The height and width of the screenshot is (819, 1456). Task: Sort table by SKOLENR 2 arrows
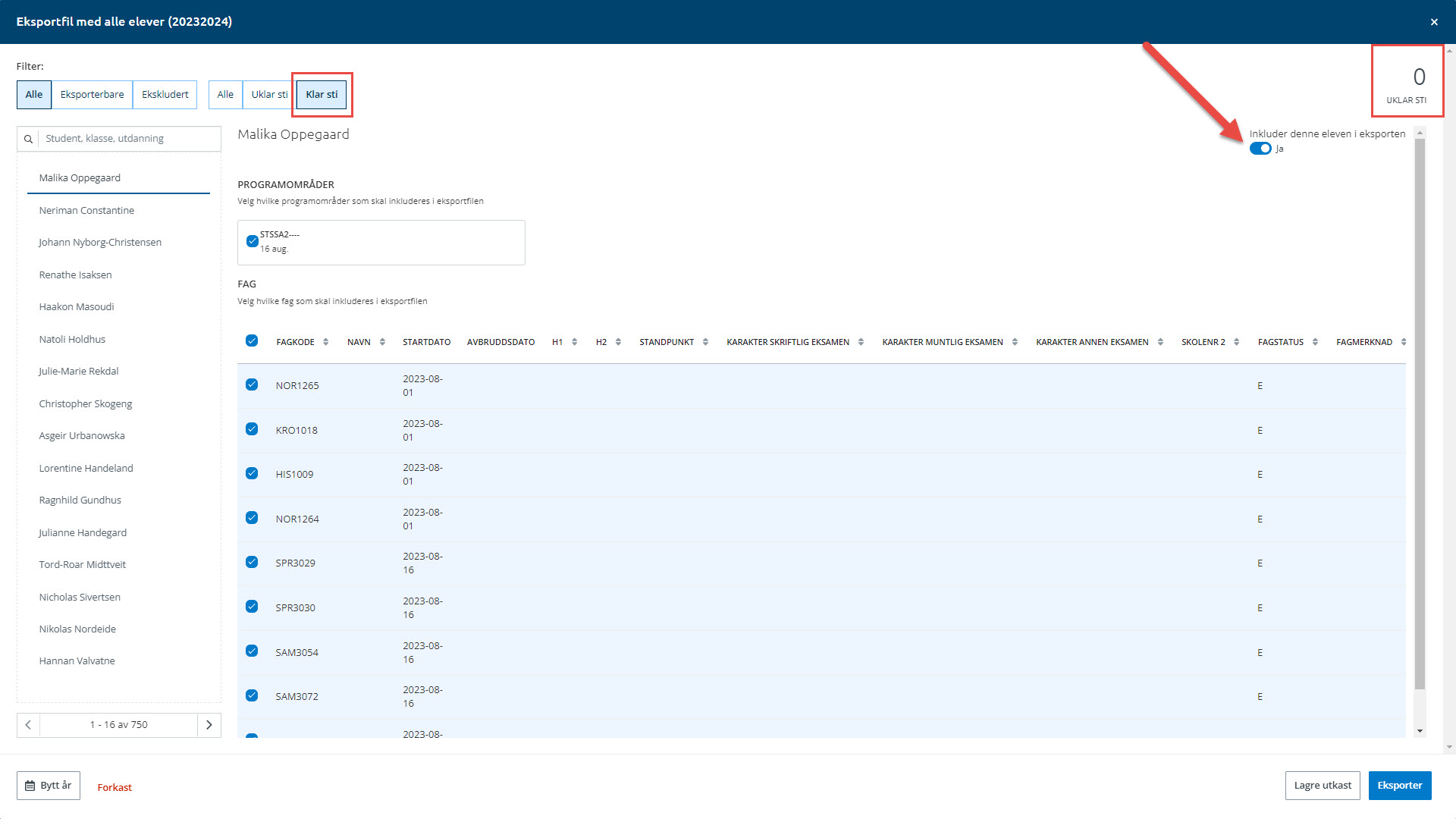pyautogui.click(x=1236, y=342)
